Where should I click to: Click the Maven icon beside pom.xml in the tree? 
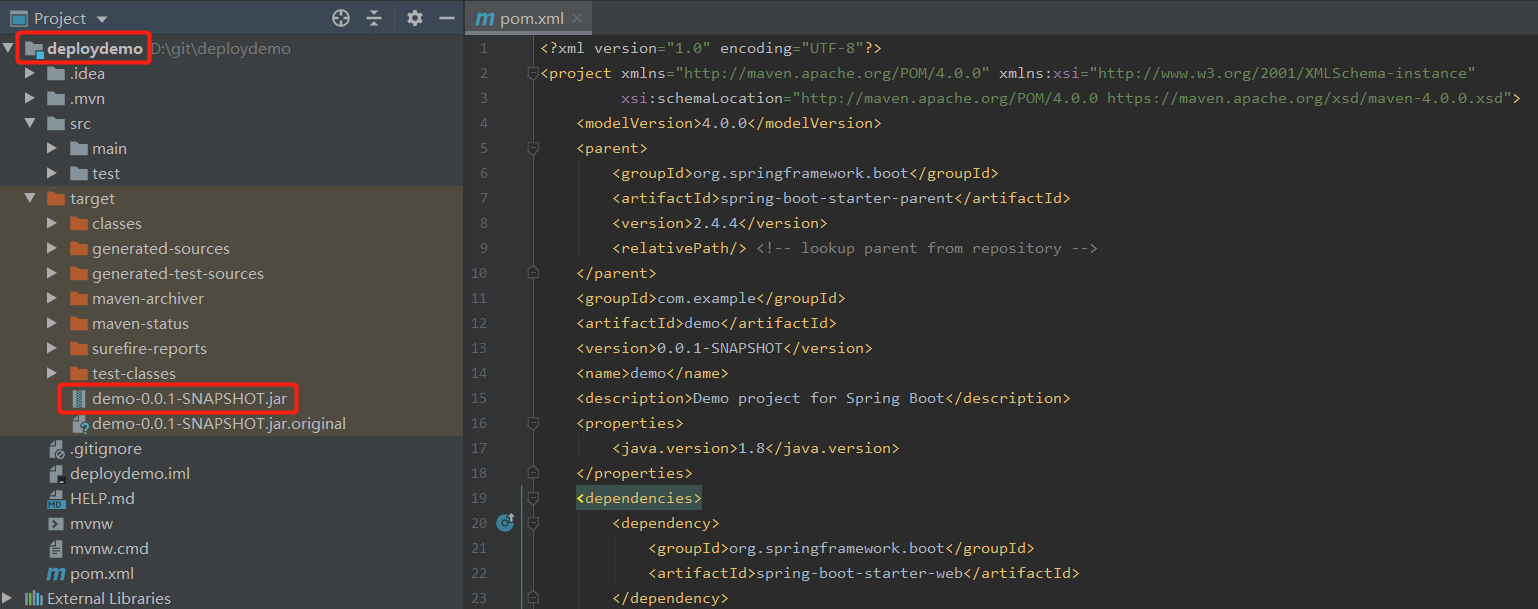(55, 573)
